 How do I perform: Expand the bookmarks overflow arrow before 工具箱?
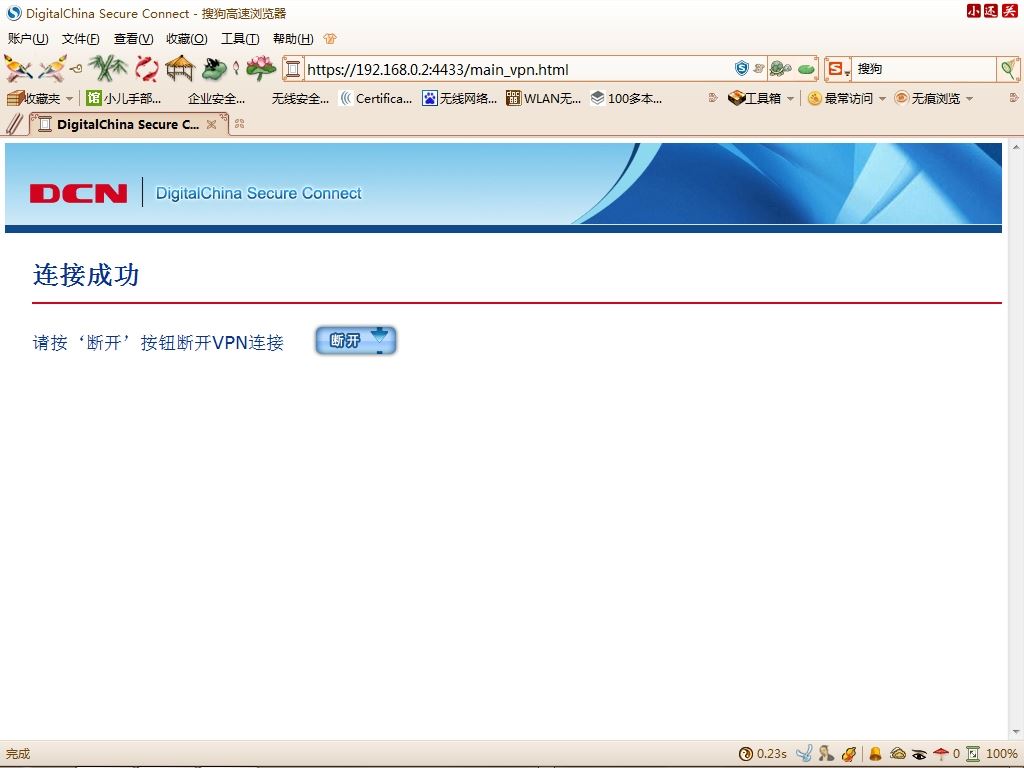click(713, 98)
